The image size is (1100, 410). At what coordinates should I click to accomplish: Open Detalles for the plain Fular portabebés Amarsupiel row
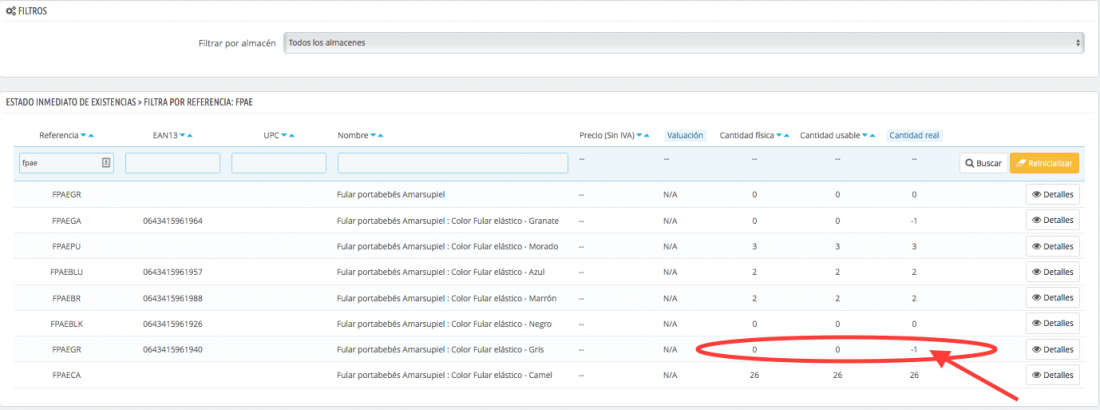pos(1052,194)
